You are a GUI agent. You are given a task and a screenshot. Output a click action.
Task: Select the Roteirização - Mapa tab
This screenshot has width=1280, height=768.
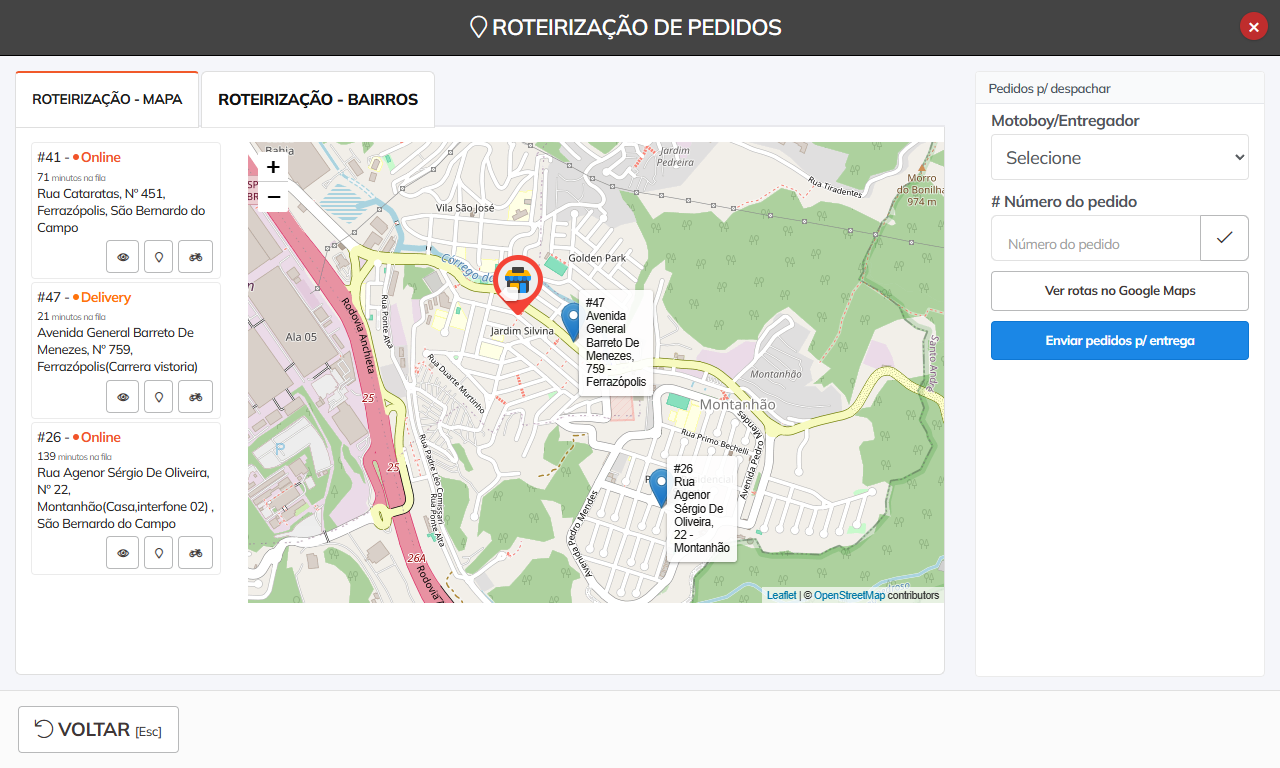(x=107, y=100)
